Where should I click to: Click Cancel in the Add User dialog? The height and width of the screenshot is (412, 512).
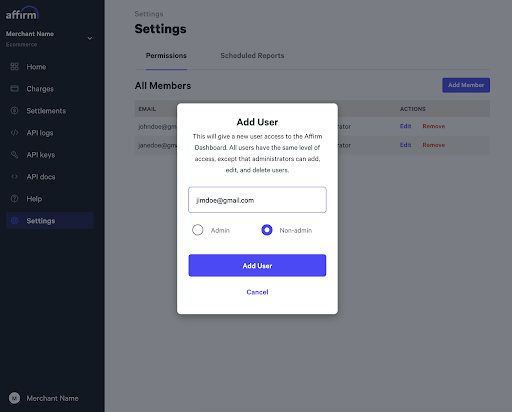pyautogui.click(x=257, y=292)
